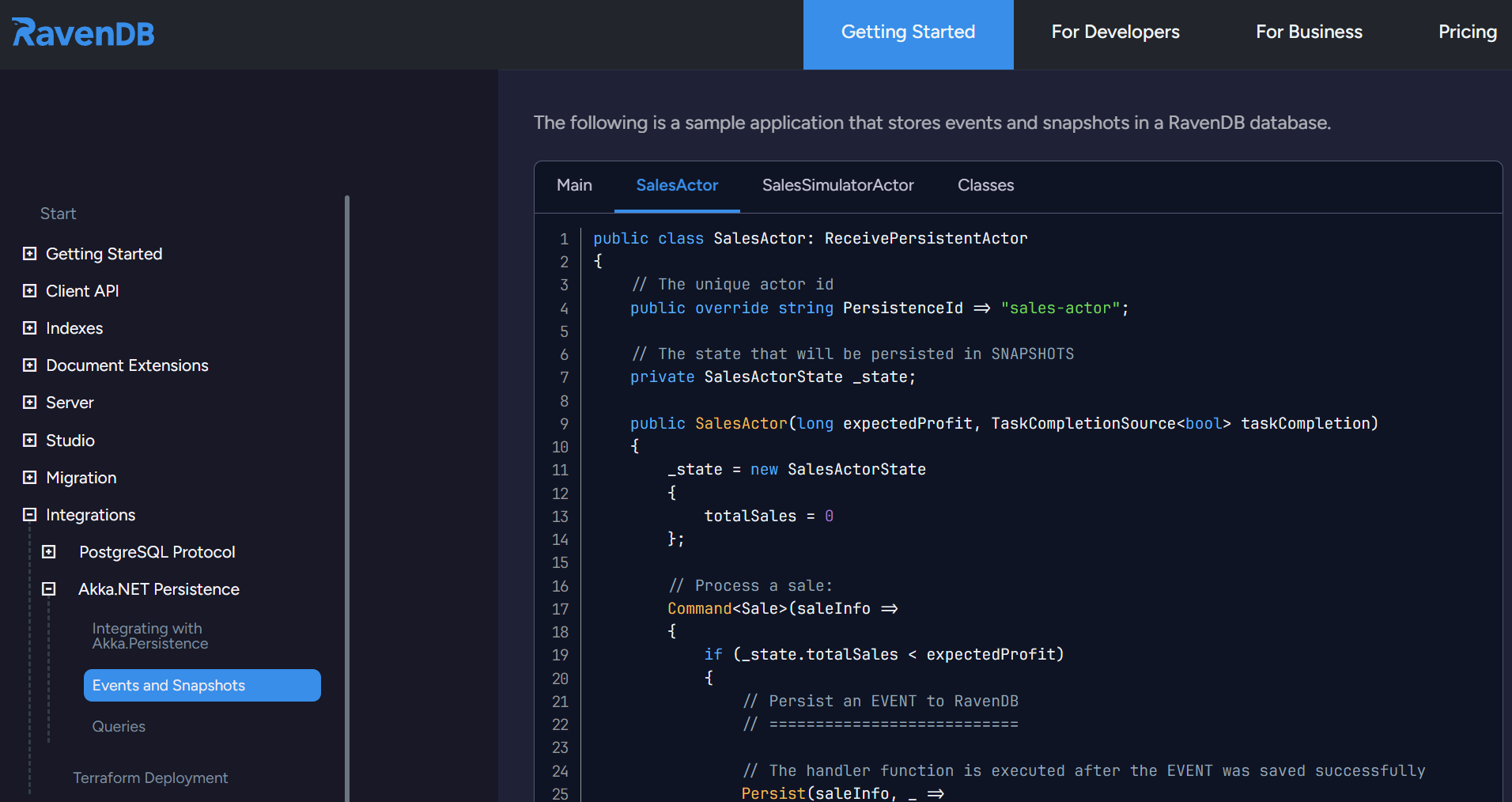Expand the Server section icon
Screen dimensions: 1512x802
[x=30, y=403]
